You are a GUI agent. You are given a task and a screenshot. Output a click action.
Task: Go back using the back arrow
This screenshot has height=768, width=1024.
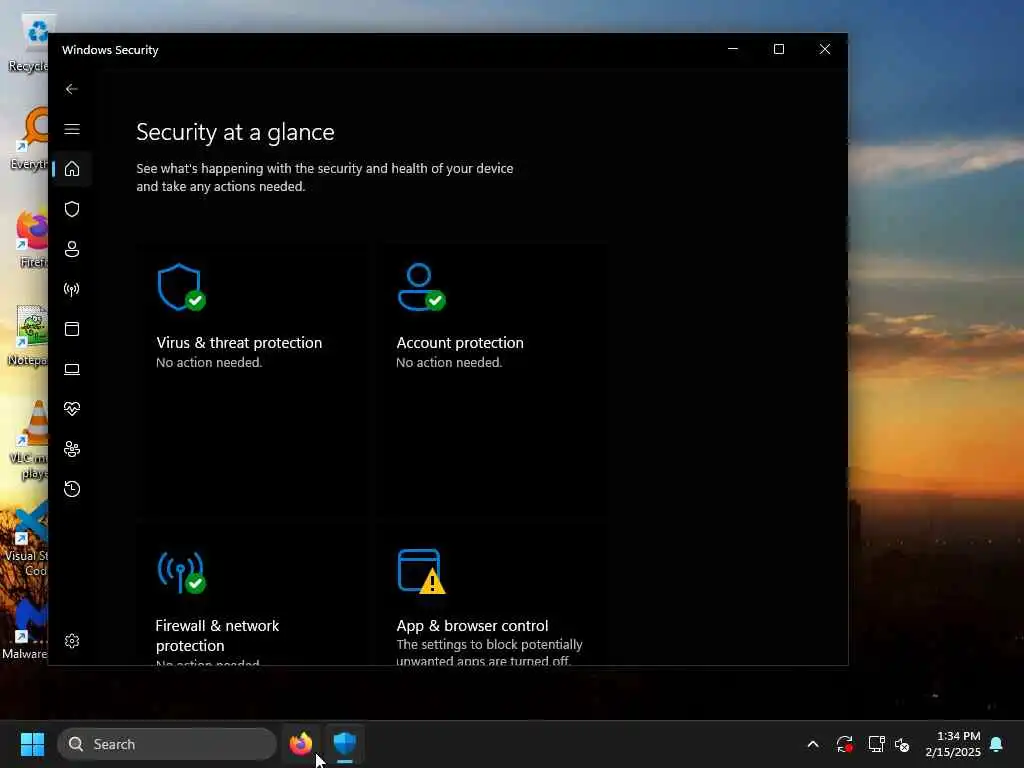point(72,89)
